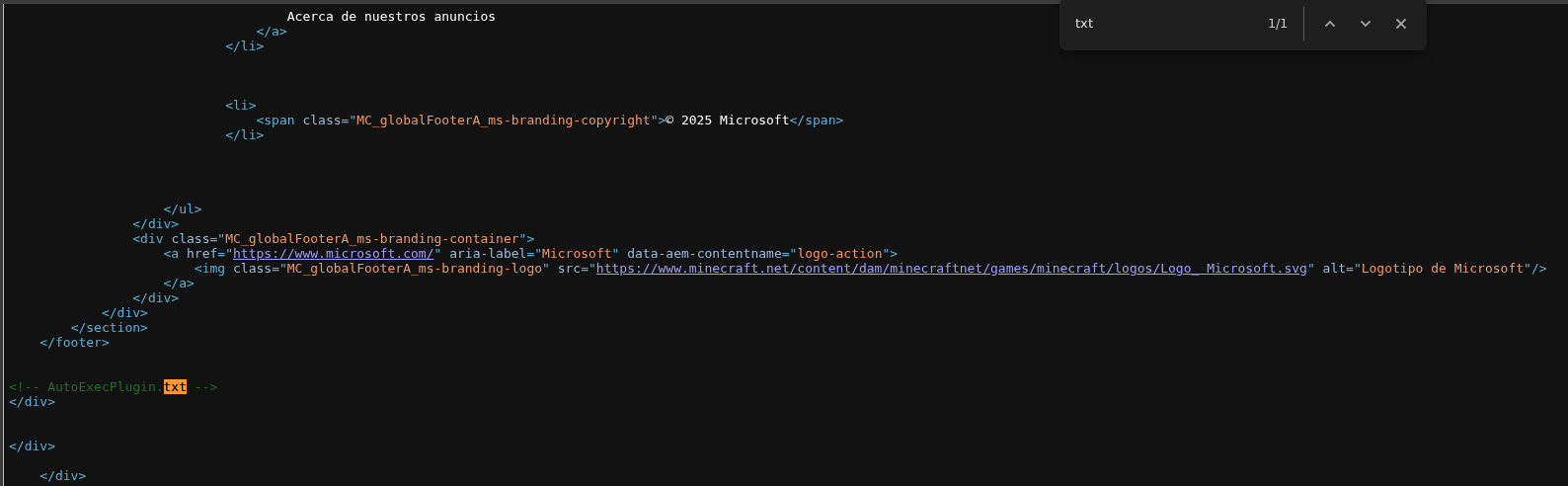Open the Logo Microsoft.svg source link
The image size is (1568, 486).
coord(951,269)
